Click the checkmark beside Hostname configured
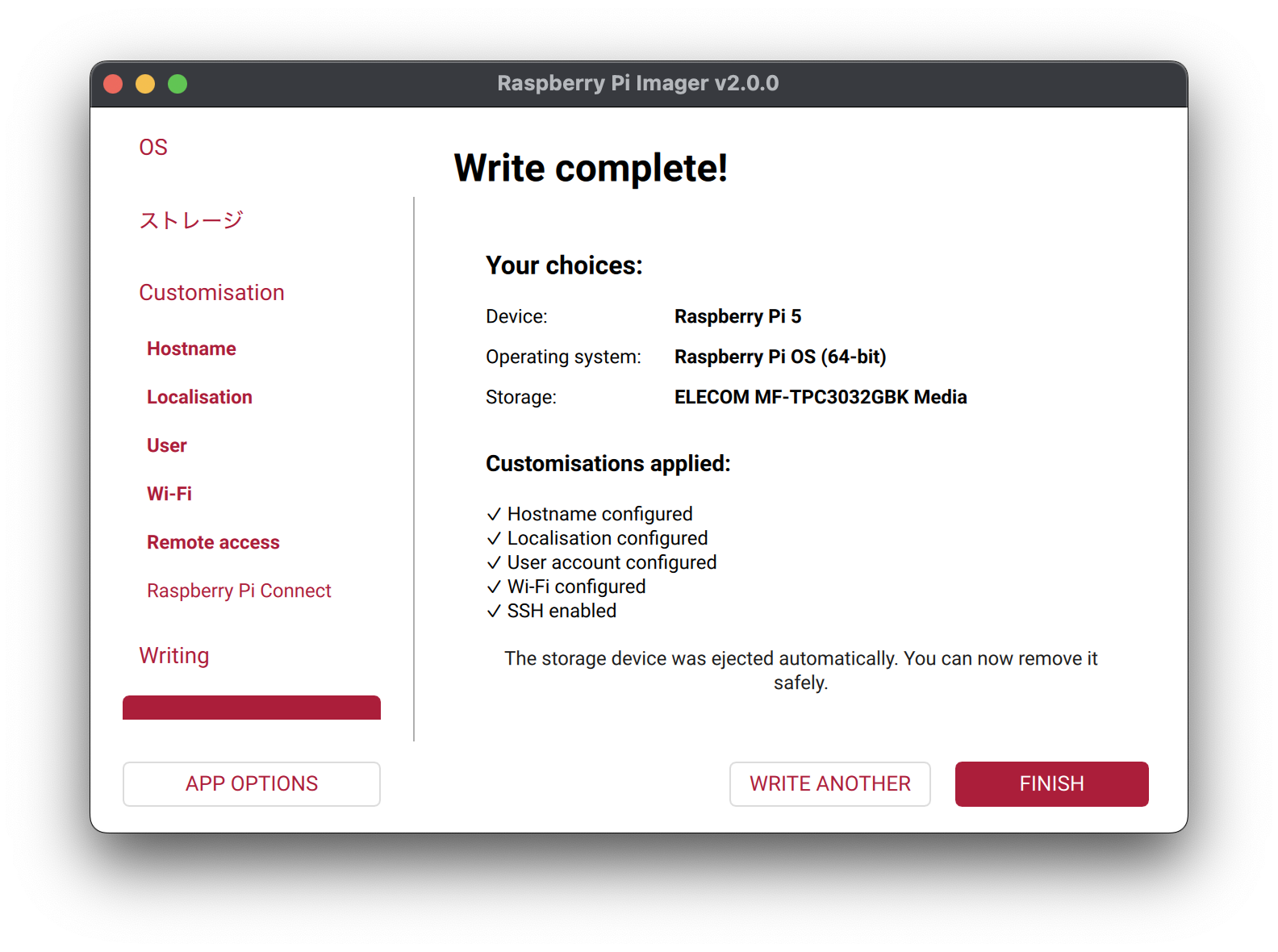 coord(494,515)
